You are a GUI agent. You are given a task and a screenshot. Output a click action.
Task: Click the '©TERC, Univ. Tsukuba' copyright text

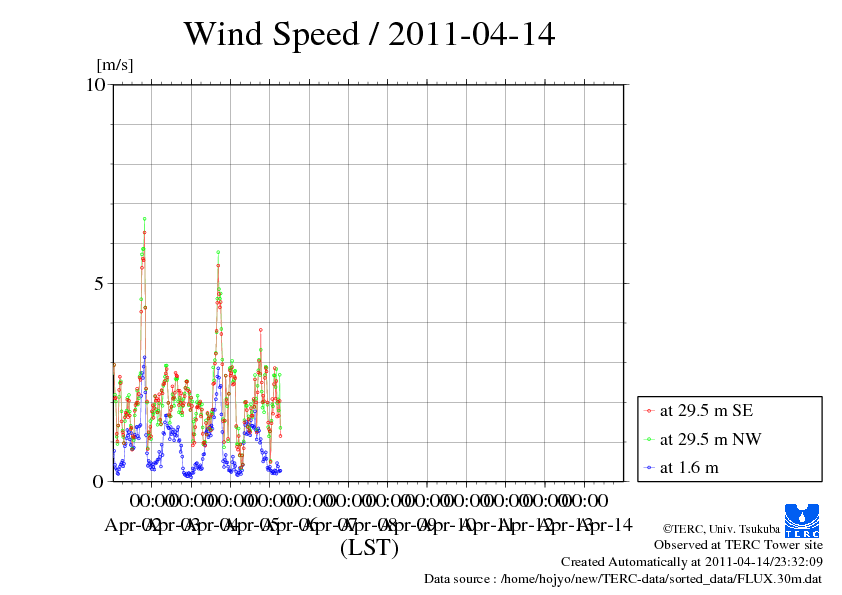(720, 528)
